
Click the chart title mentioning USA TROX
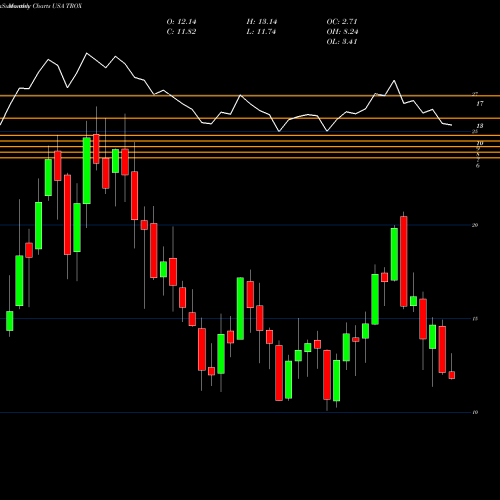coord(41,6)
